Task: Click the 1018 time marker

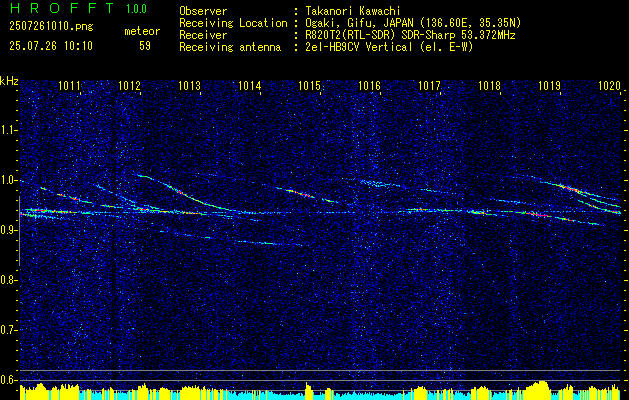Action: [489, 85]
